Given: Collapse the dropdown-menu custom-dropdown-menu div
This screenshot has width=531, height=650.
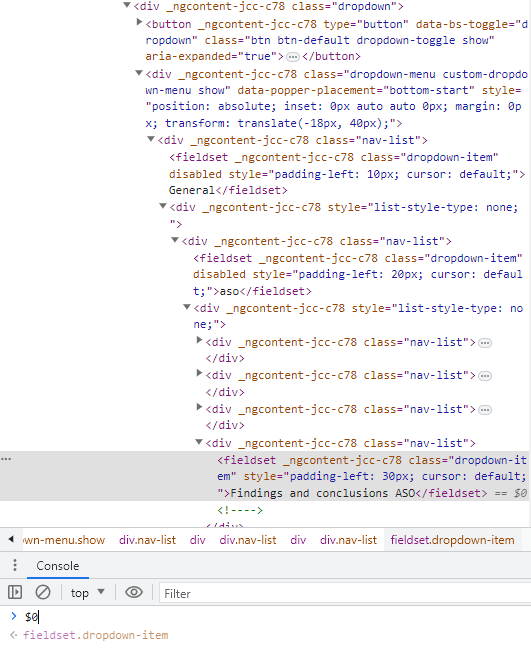Looking at the screenshot, I should click(139, 73).
